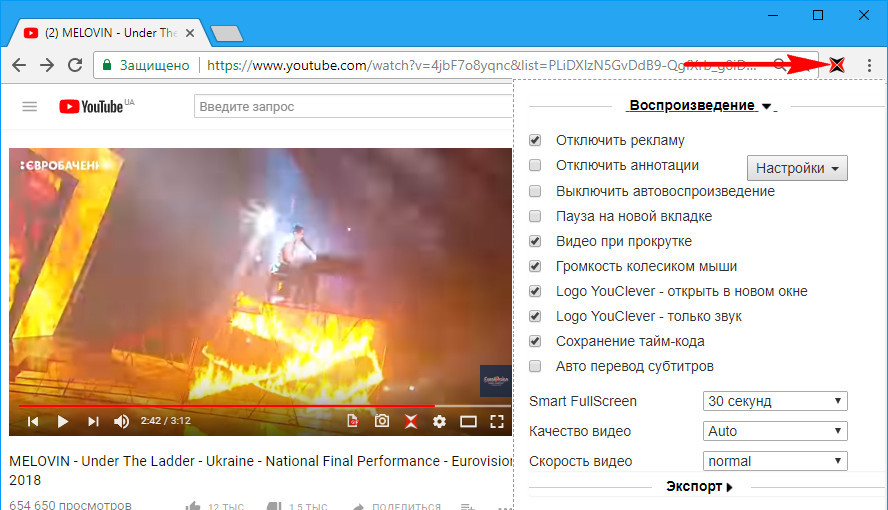Open the YouTube hamburger menu
The image size is (888, 510).
coord(29,106)
